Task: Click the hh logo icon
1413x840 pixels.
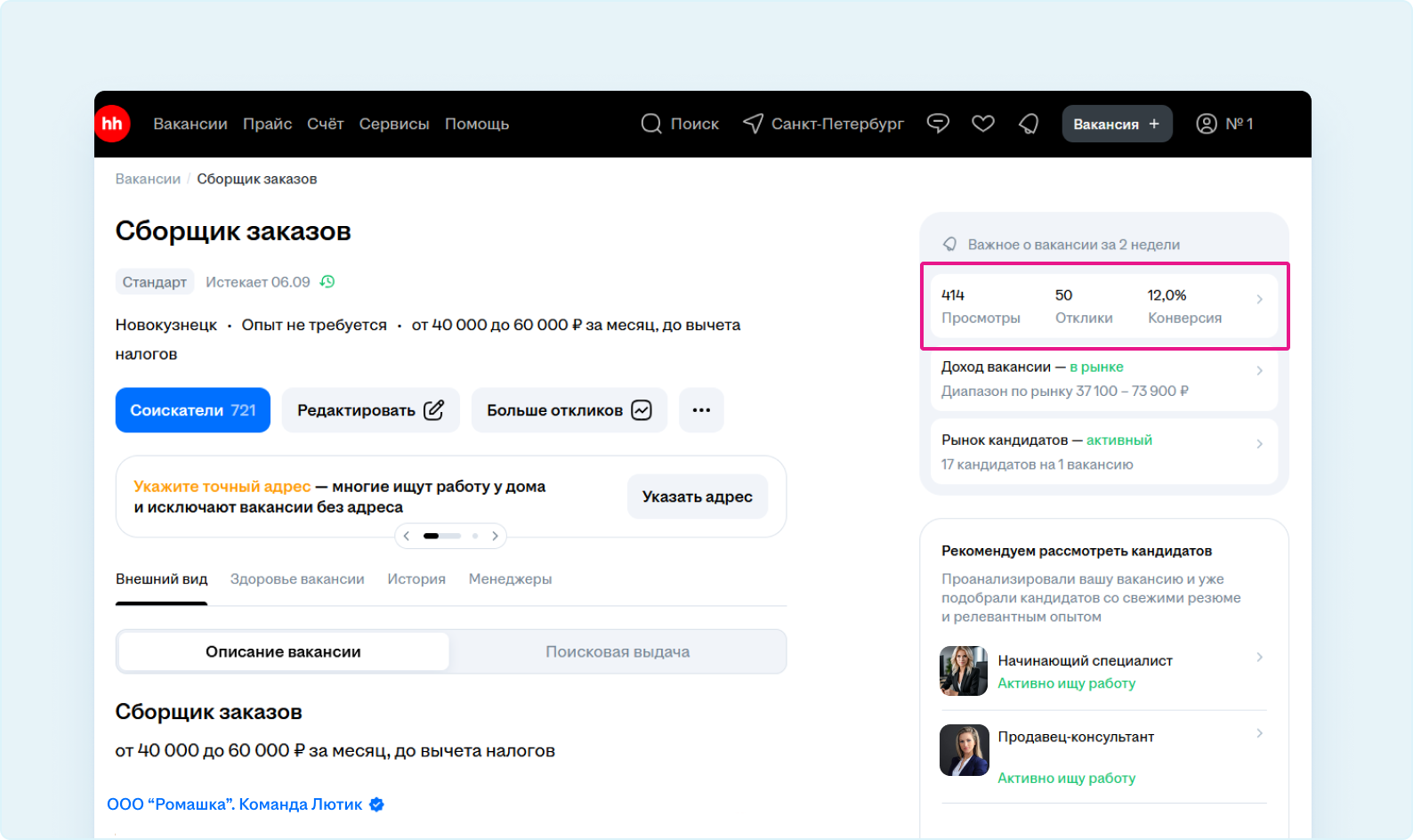Action: pos(113,124)
